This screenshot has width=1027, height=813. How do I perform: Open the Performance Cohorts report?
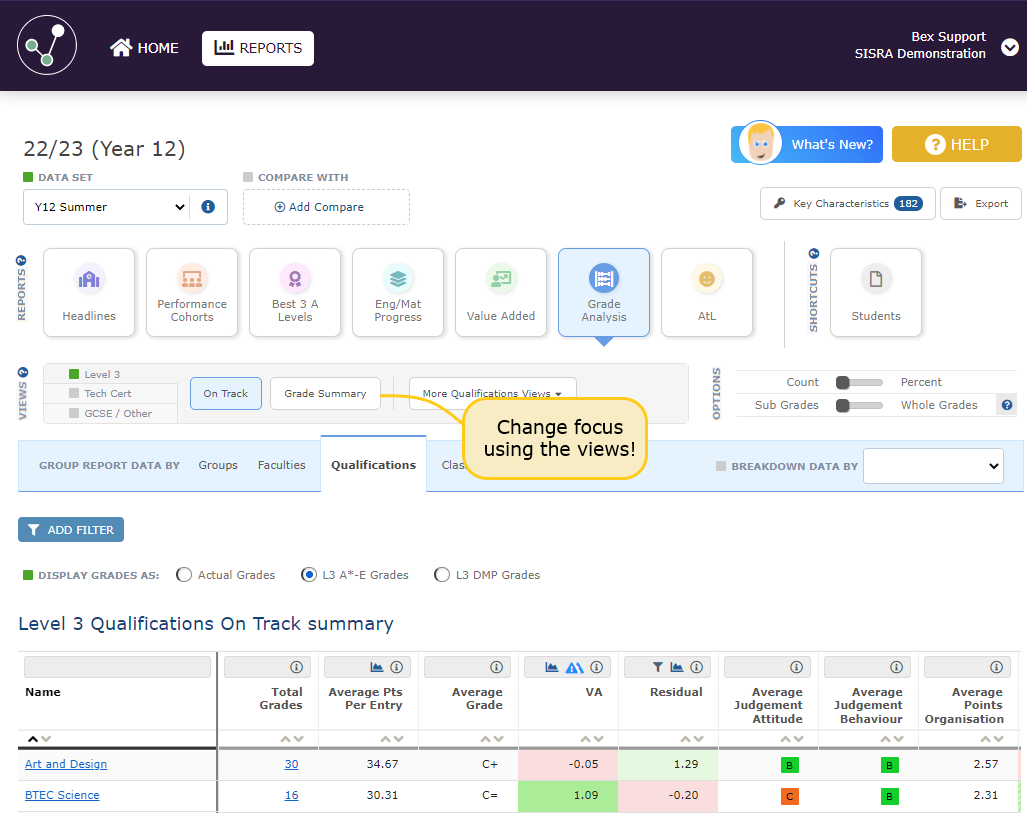192,292
